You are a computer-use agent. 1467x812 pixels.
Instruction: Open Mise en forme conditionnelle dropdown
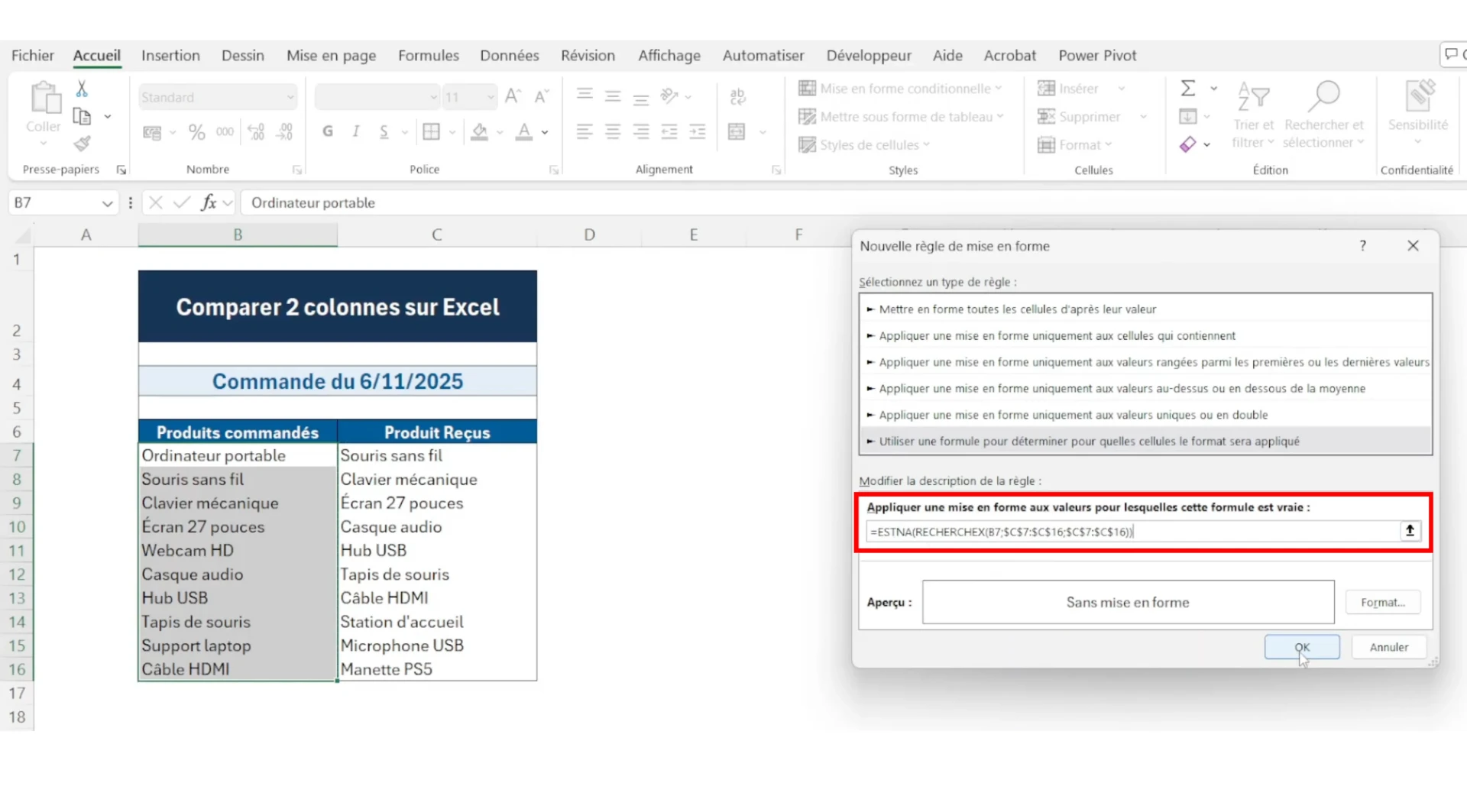pos(900,89)
